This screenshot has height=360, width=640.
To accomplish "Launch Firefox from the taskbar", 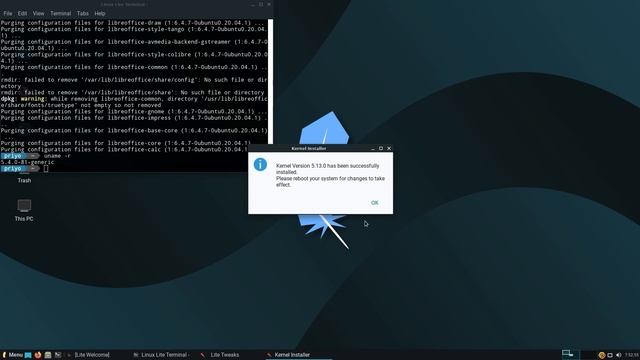I will 38,355.
